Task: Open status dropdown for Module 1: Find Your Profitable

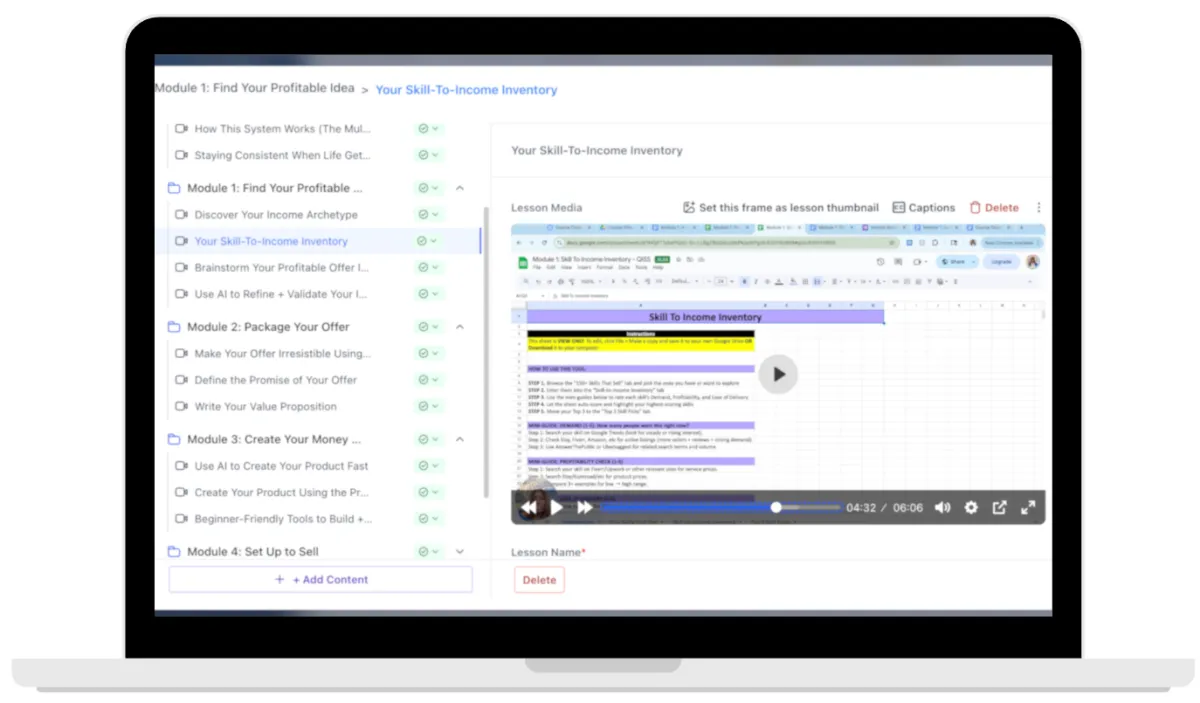Action: tap(429, 188)
